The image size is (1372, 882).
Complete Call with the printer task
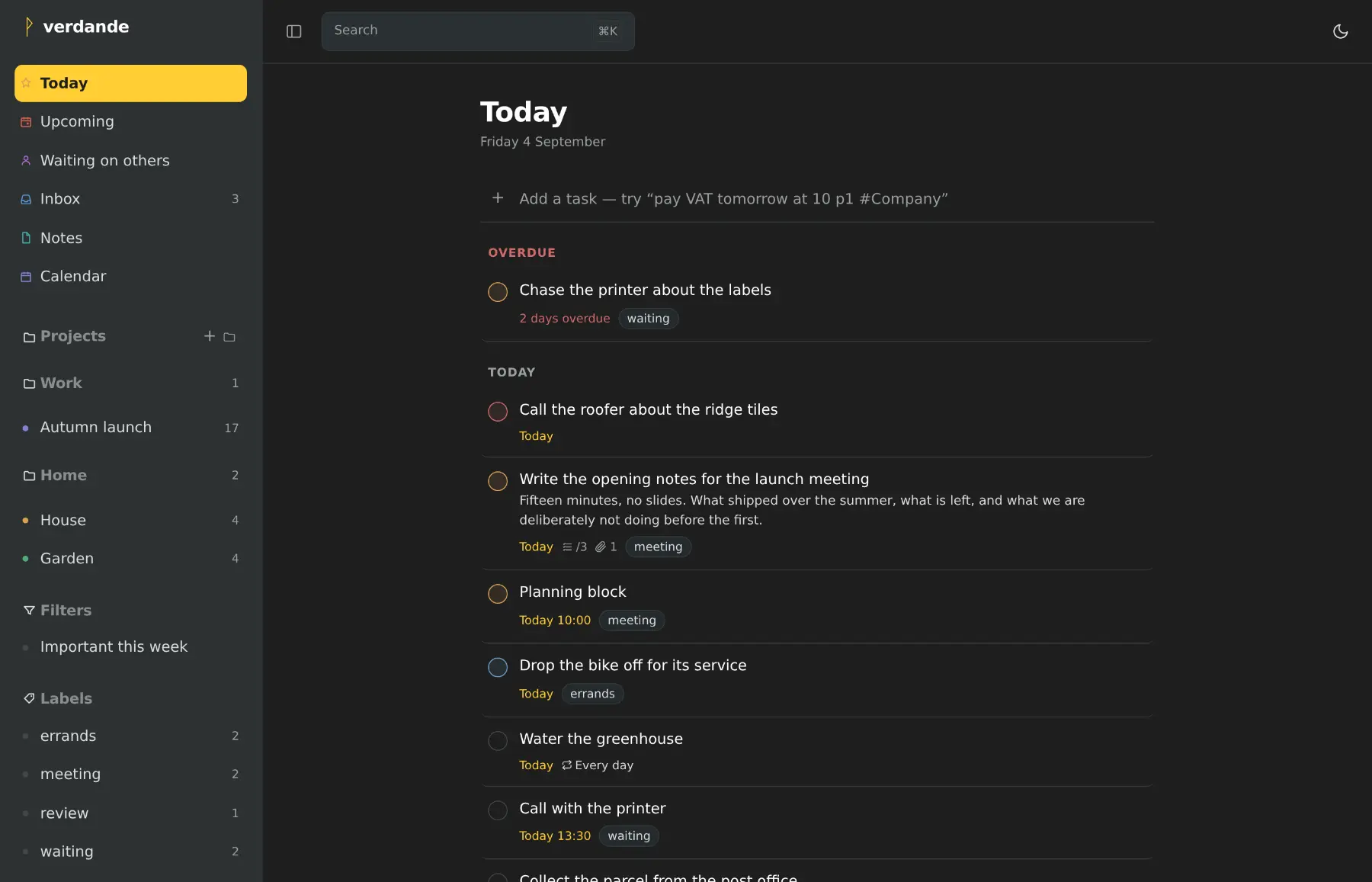(x=498, y=810)
